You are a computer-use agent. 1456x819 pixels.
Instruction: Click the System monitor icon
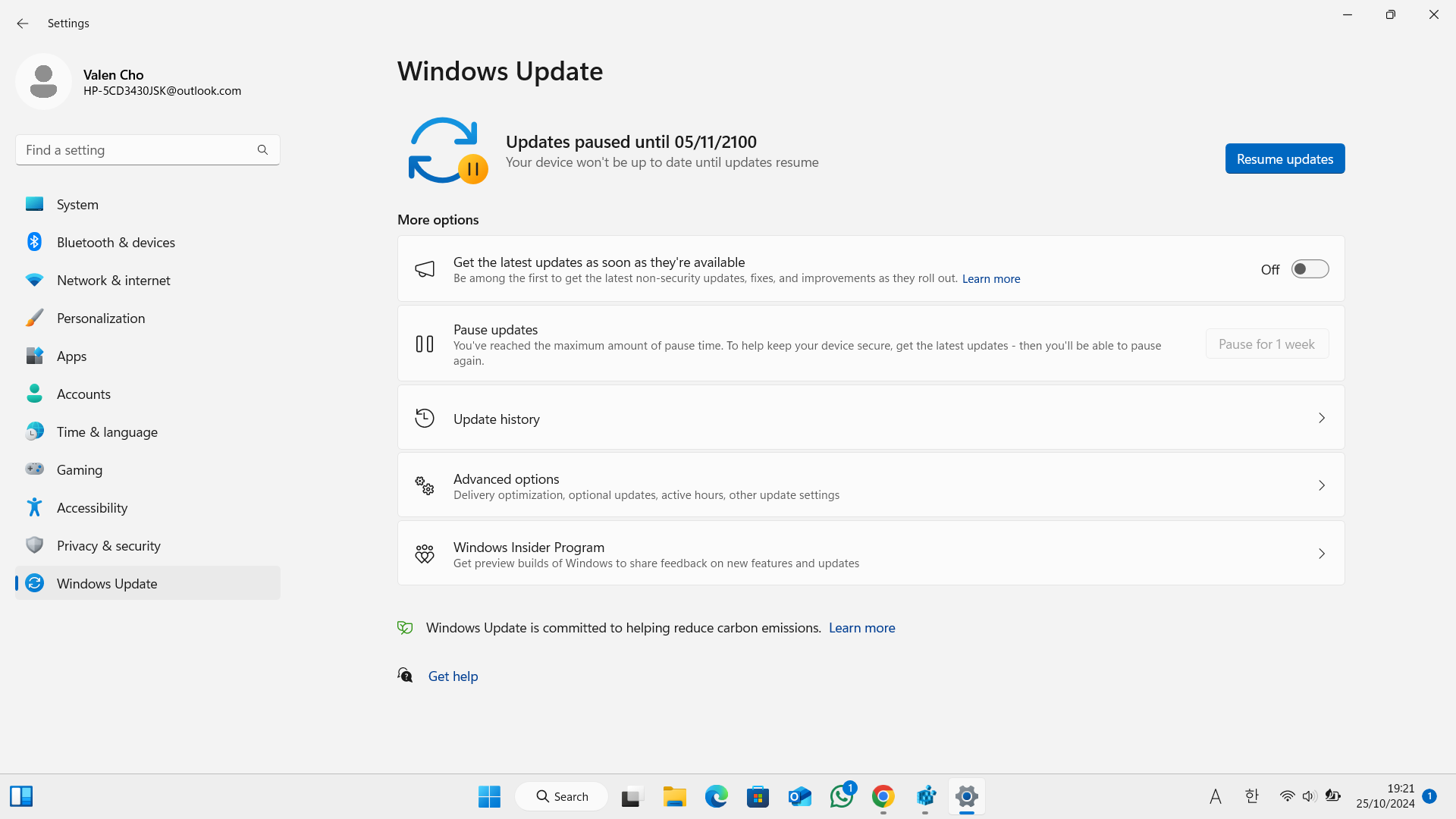[34, 204]
